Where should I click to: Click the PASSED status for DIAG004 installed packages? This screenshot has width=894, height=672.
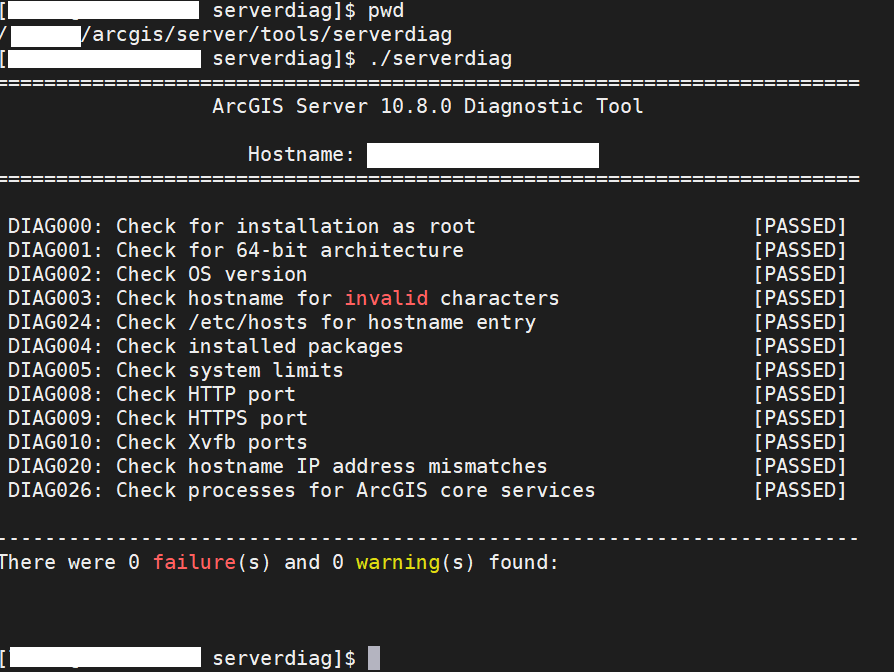coord(799,346)
